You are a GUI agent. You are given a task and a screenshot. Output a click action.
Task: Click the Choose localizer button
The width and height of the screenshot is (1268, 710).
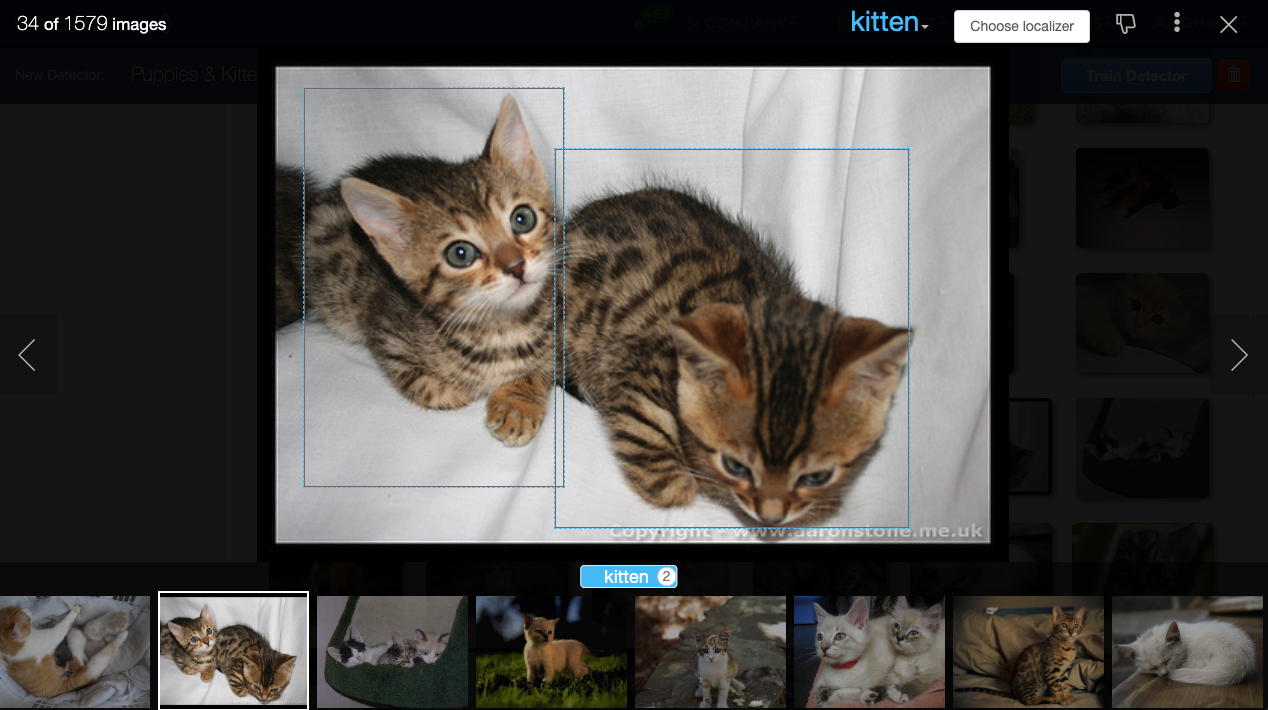point(1021,26)
